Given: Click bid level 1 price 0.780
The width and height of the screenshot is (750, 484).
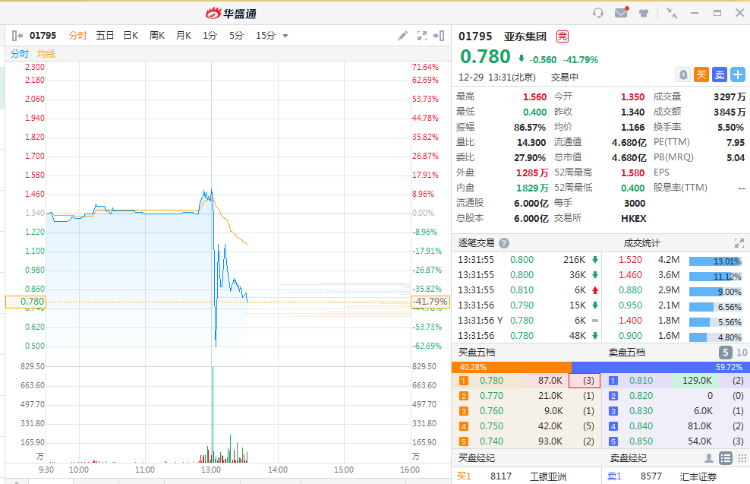Looking at the screenshot, I should click(491, 381).
